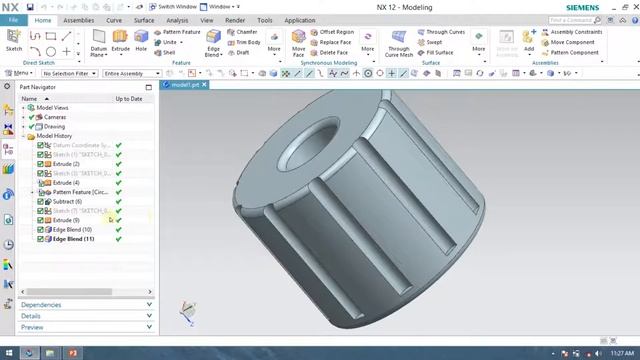The image size is (640, 360).
Task: Save the part with the Save icon
Action: pyautogui.click(x=30, y=7)
